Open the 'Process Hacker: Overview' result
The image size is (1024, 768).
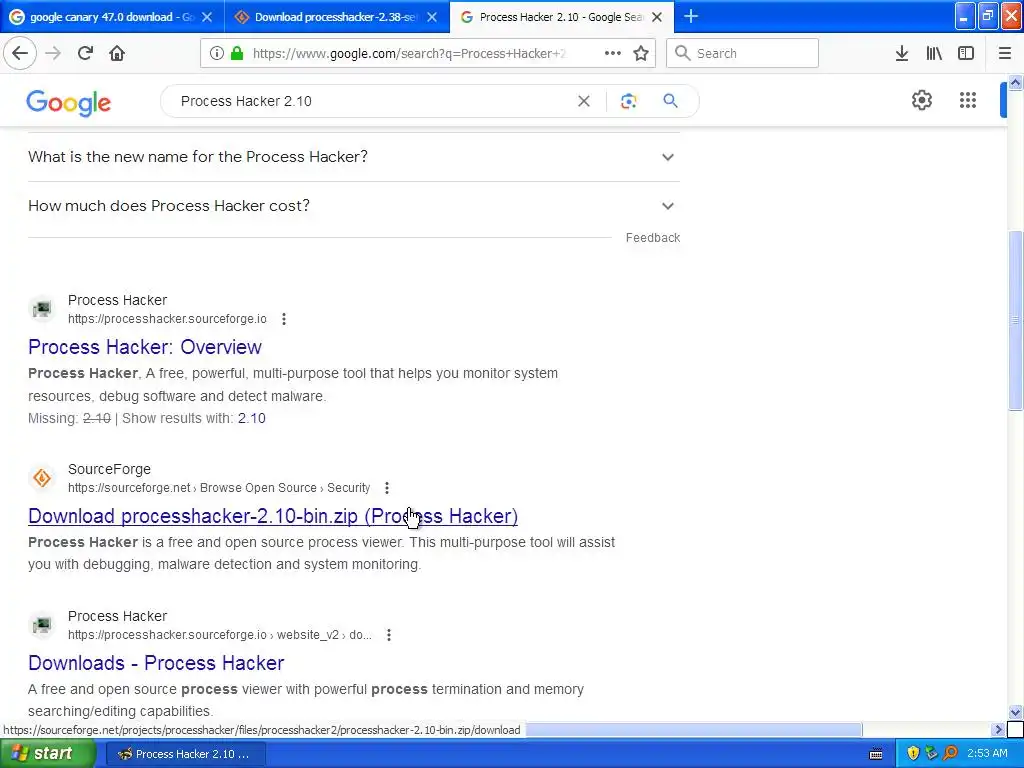pyautogui.click(x=145, y=347)
